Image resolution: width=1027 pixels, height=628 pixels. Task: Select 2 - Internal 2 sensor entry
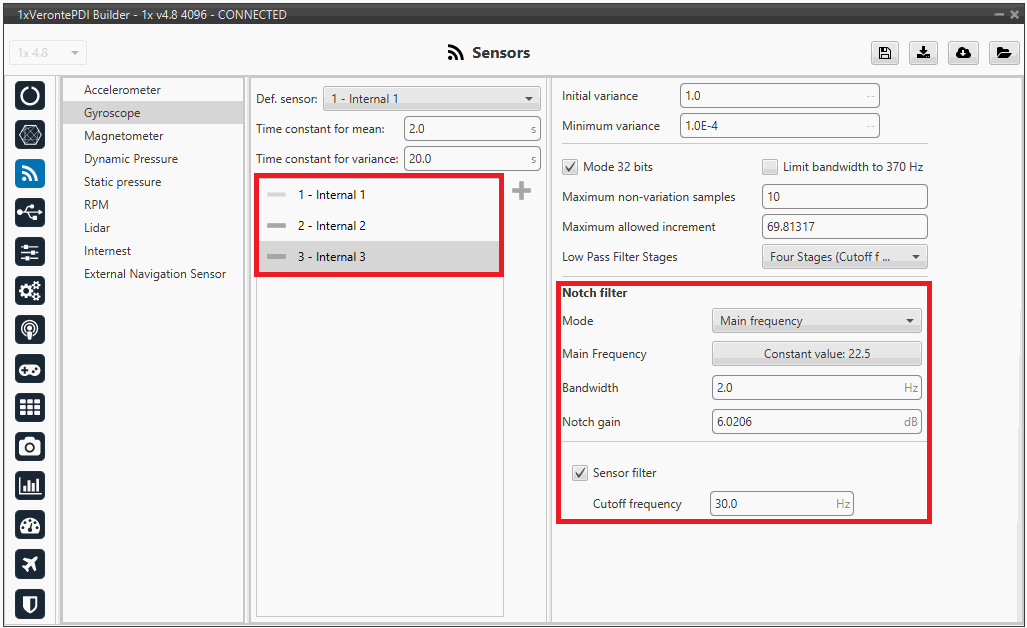[x=331, y=226]
